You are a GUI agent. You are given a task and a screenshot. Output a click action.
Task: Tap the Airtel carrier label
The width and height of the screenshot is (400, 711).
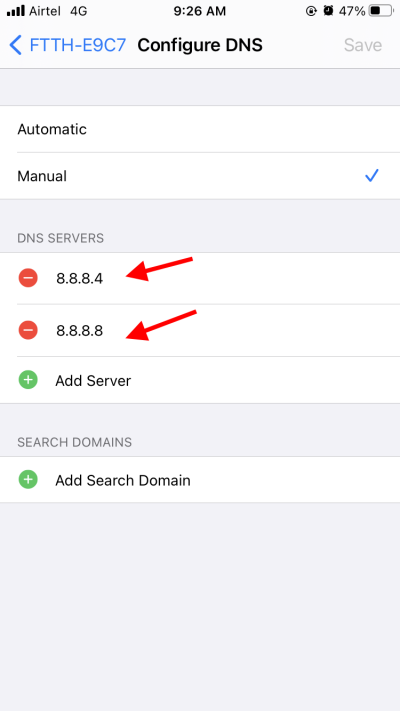[x=44, y=11]
